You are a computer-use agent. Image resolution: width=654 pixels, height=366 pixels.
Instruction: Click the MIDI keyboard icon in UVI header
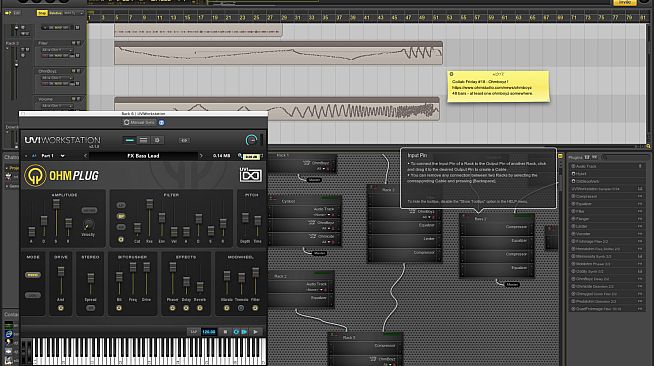184,140
